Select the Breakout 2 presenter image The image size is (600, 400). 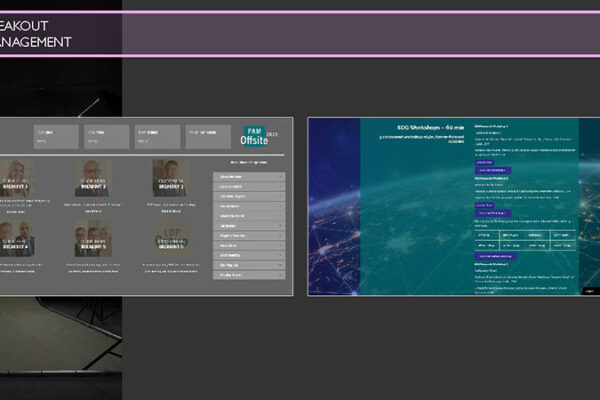tap(93, 178)
